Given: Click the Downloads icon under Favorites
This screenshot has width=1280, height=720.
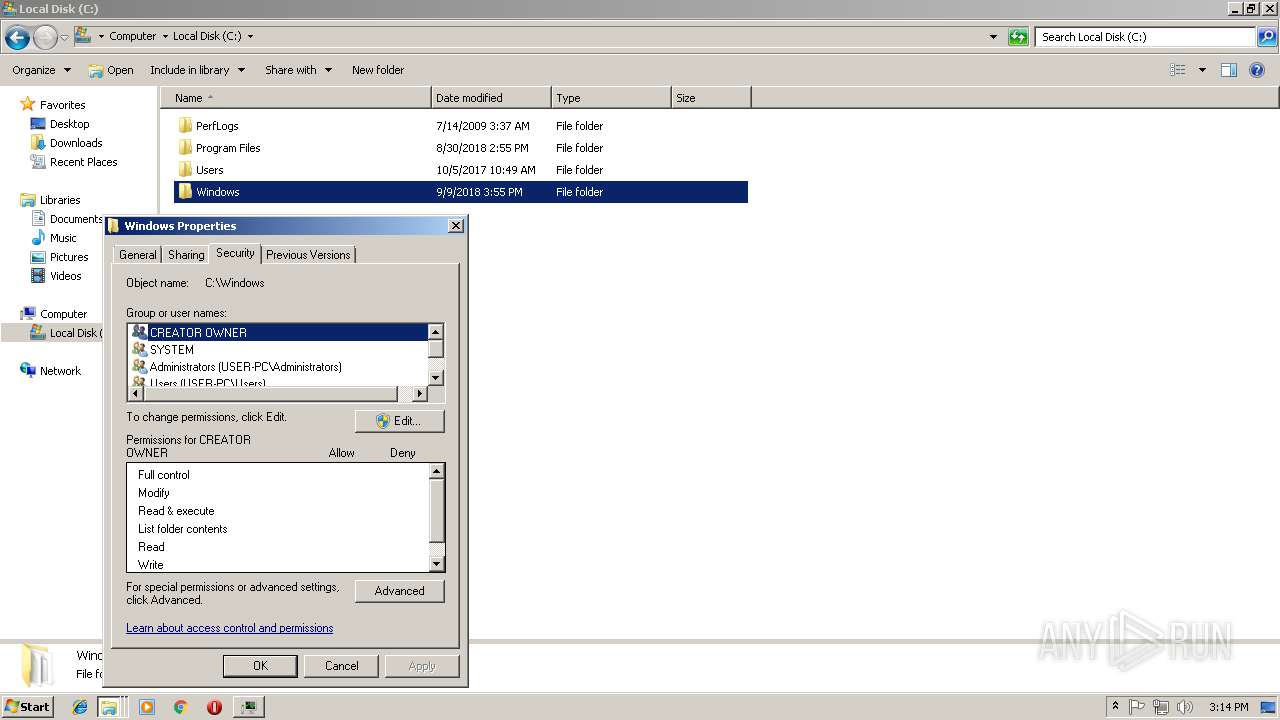Looking at the screenshot, I should pyautogui.click(x=38, y=143).
